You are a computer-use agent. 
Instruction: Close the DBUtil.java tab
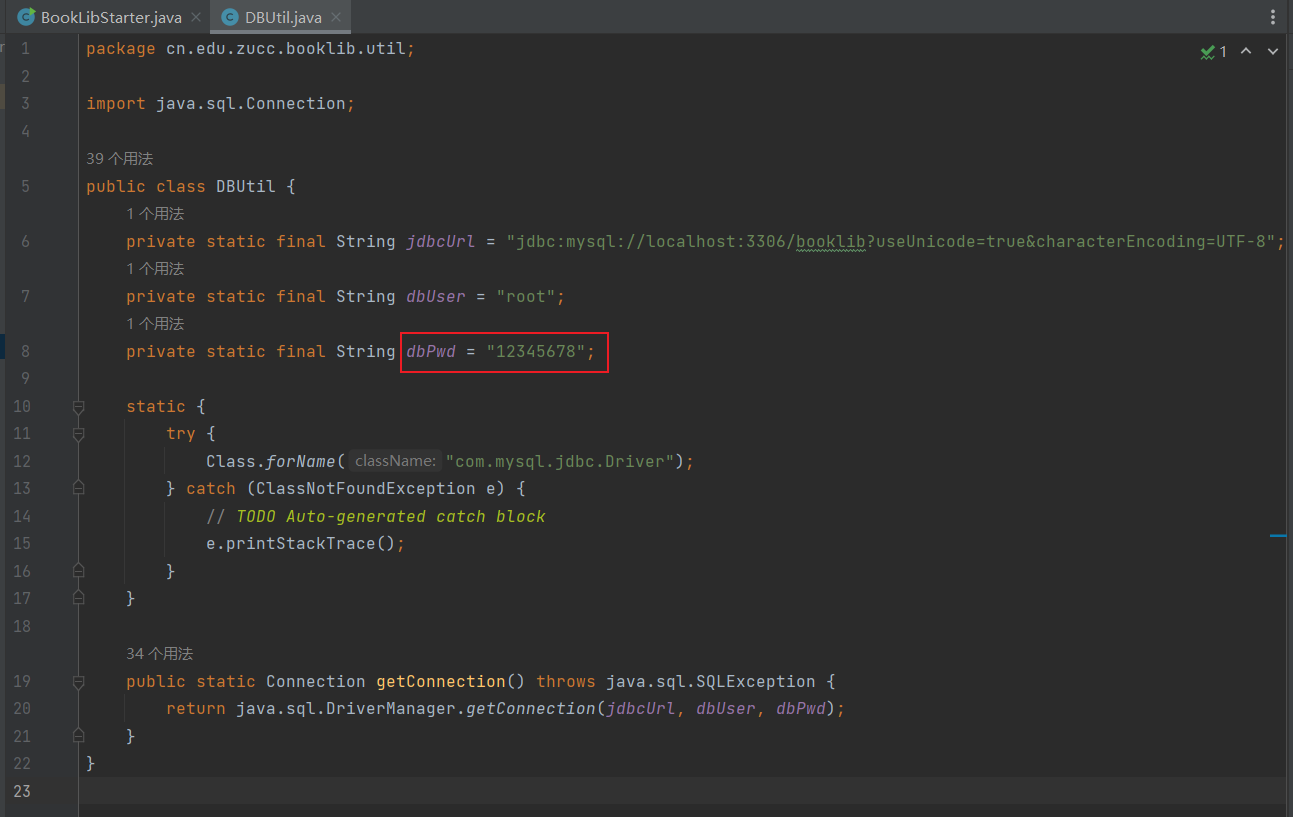[337, 17]
